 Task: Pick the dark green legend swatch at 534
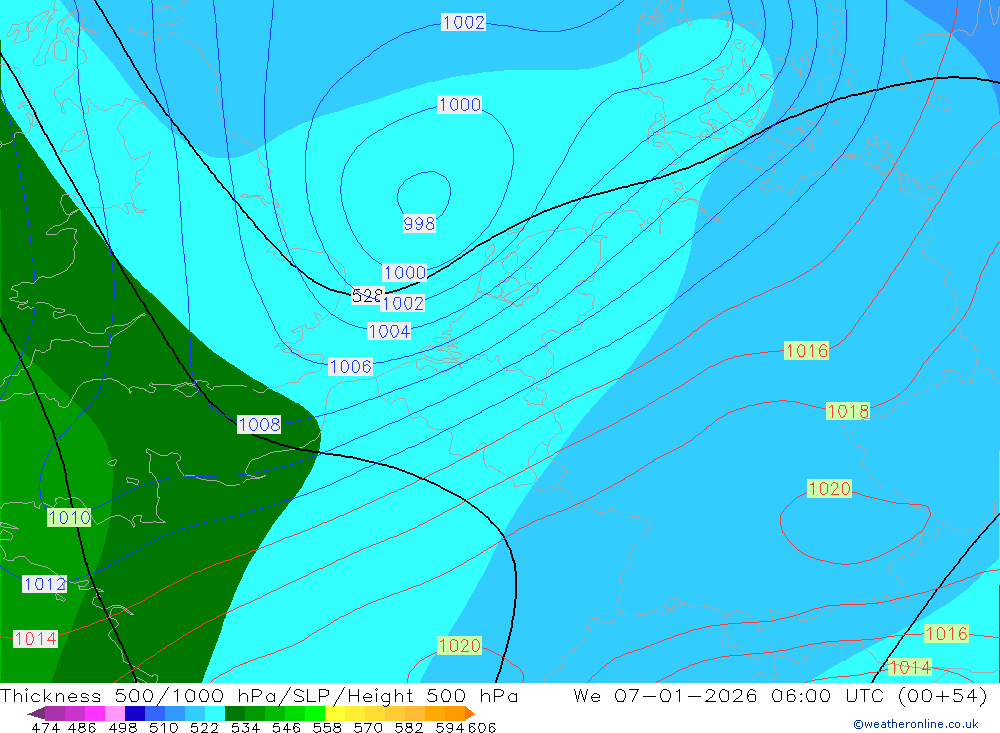(235, 713)
